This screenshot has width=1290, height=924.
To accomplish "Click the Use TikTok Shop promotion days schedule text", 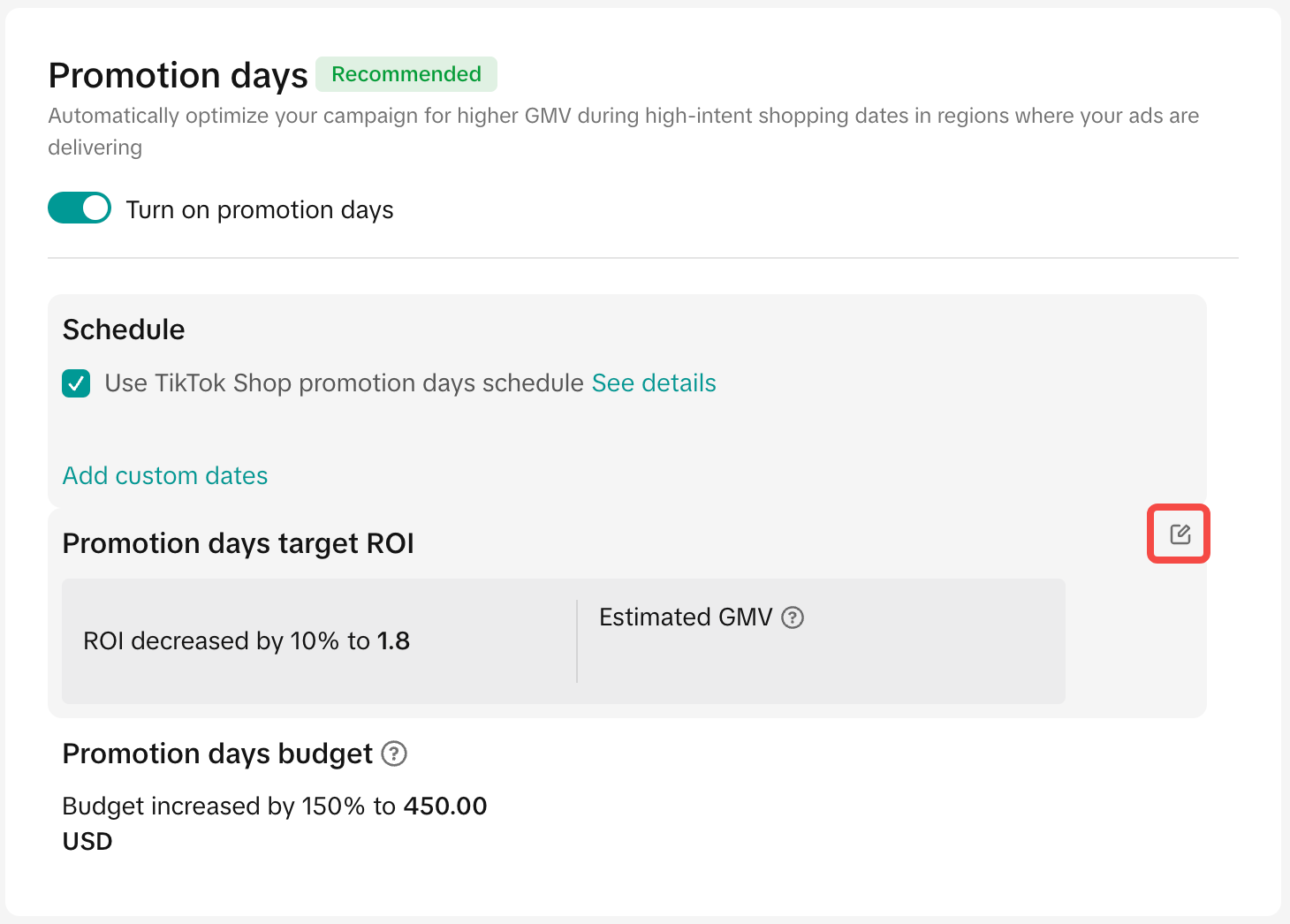I will 344,383.
